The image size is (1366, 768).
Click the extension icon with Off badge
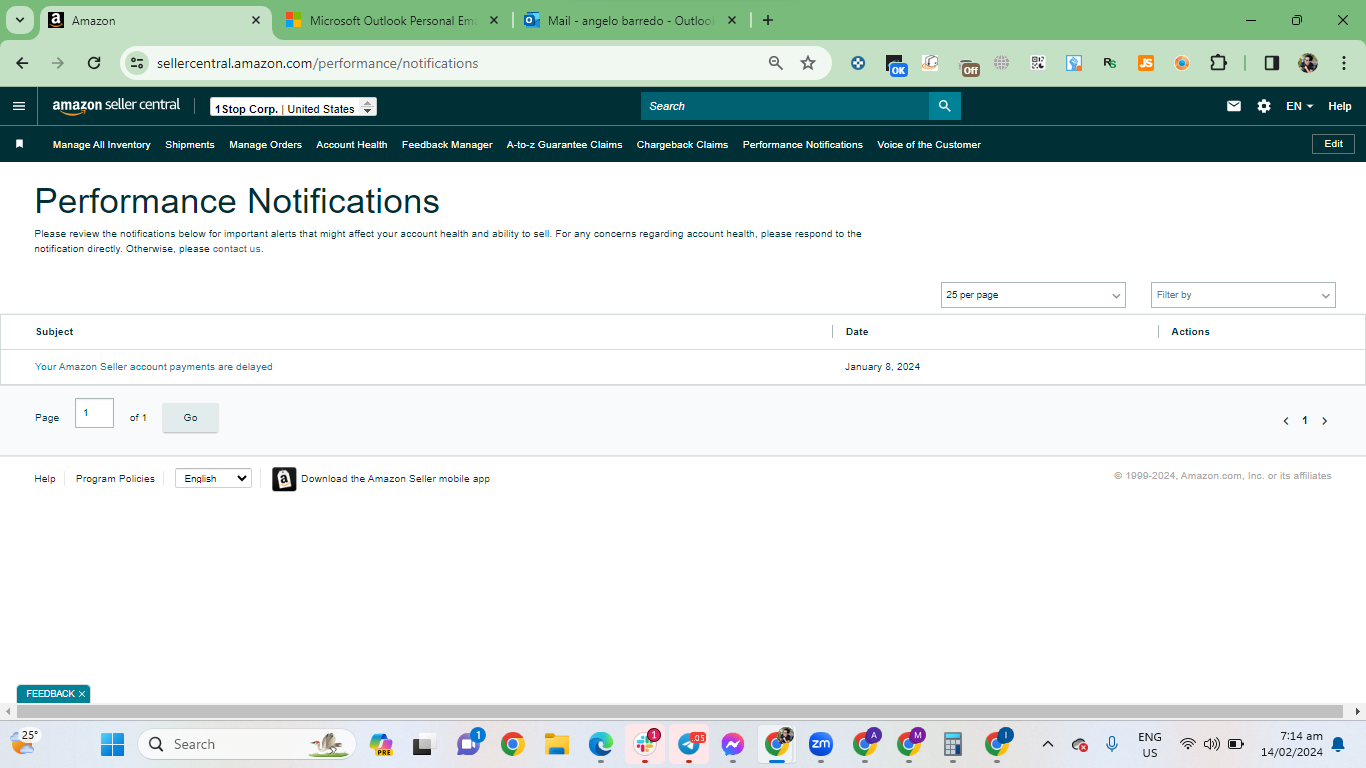968,65
